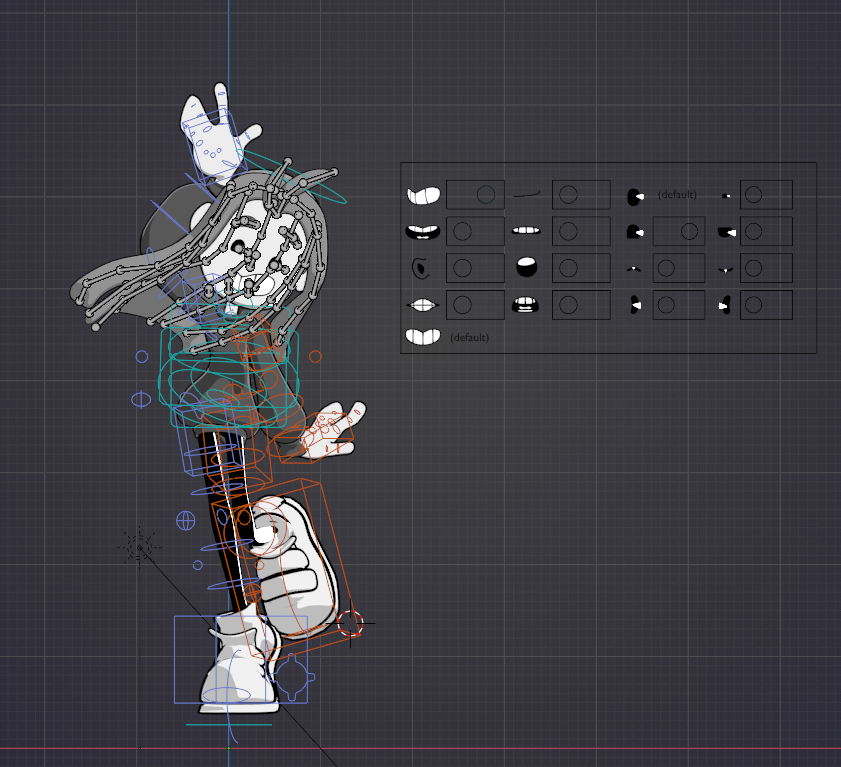Click the slider handle beside the square open mouth
The width and height of the screenshot is (841, 767).
(x=569, y=305)
